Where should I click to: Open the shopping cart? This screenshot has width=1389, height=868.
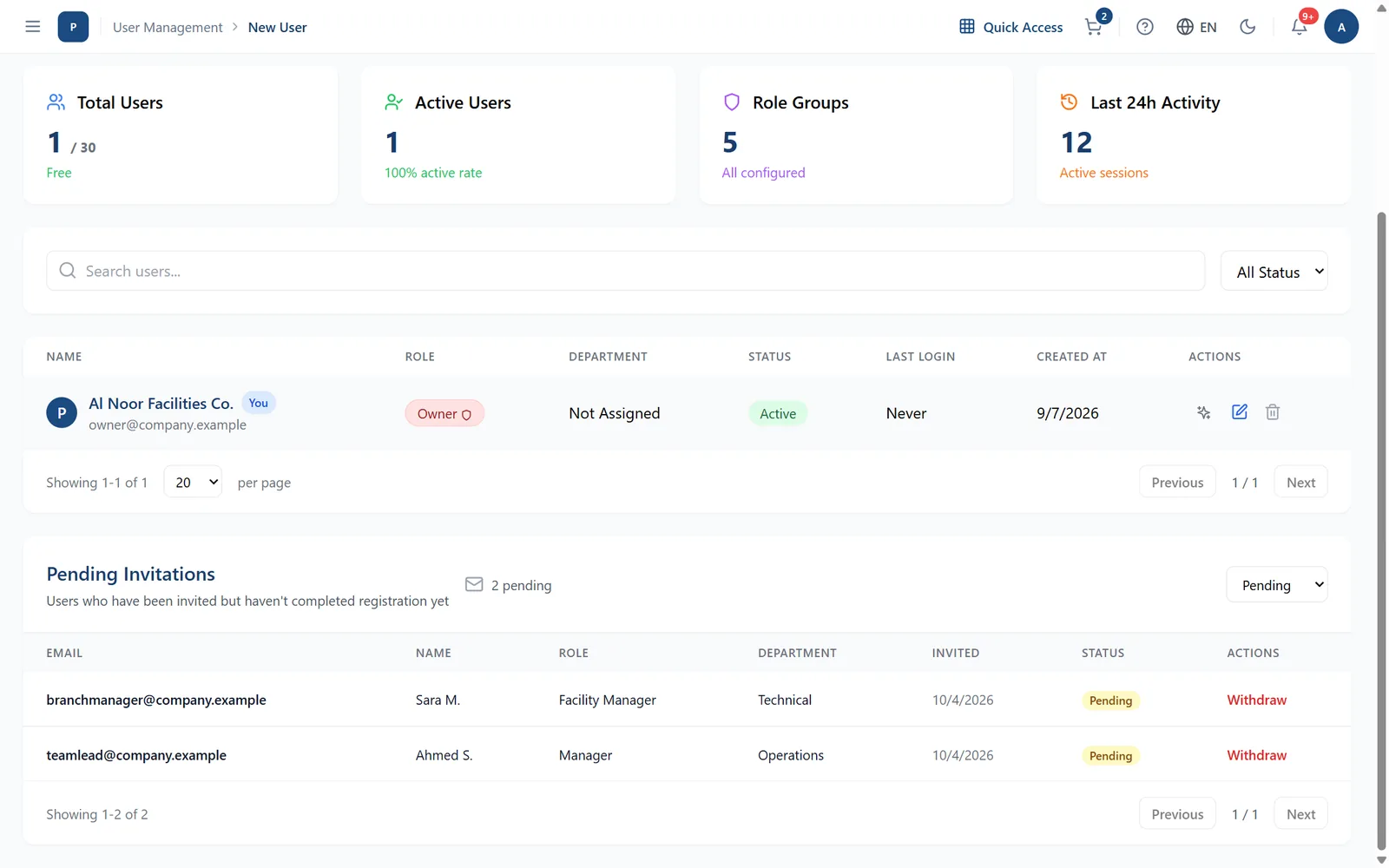[x=1095, y=26]
